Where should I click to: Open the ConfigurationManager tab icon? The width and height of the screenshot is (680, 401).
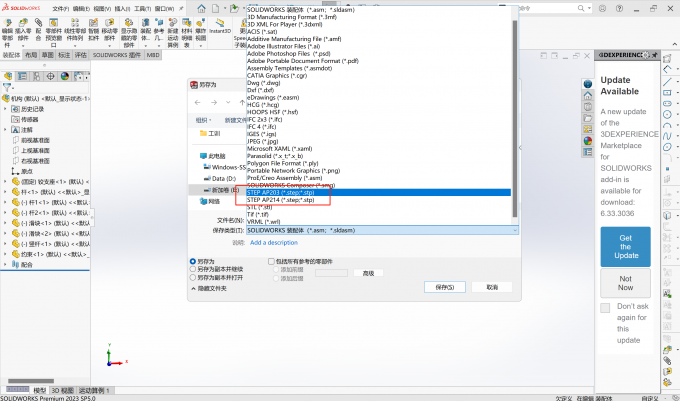36,76
